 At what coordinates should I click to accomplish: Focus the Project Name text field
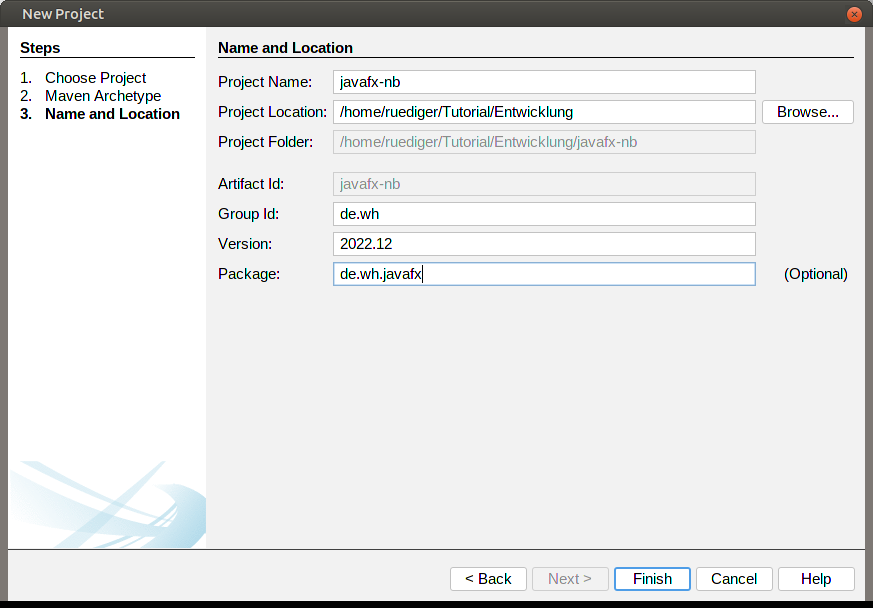[x=544, y=82]
